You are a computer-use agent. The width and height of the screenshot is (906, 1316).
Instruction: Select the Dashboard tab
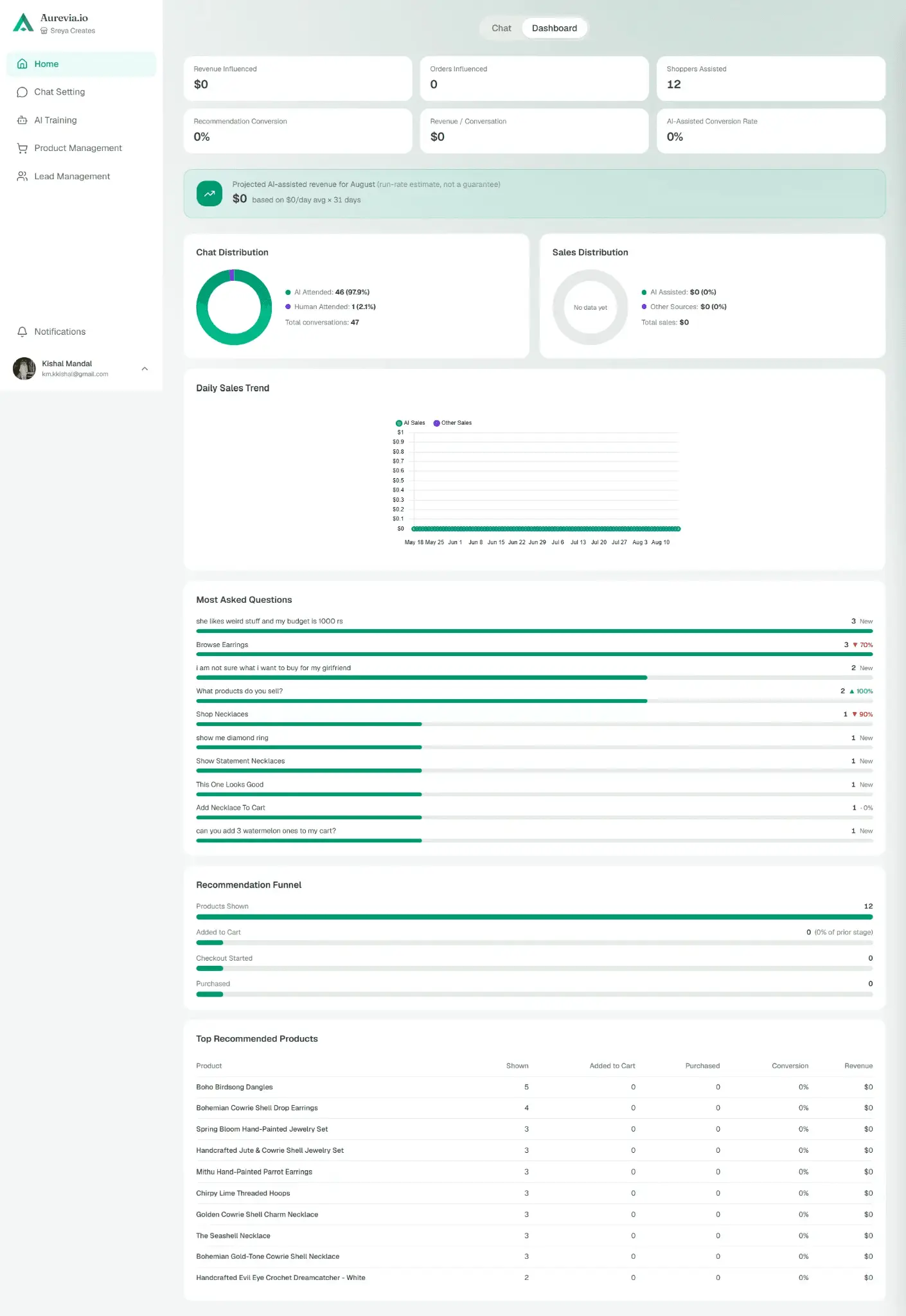pyautogui.click(x=555, y=28)
